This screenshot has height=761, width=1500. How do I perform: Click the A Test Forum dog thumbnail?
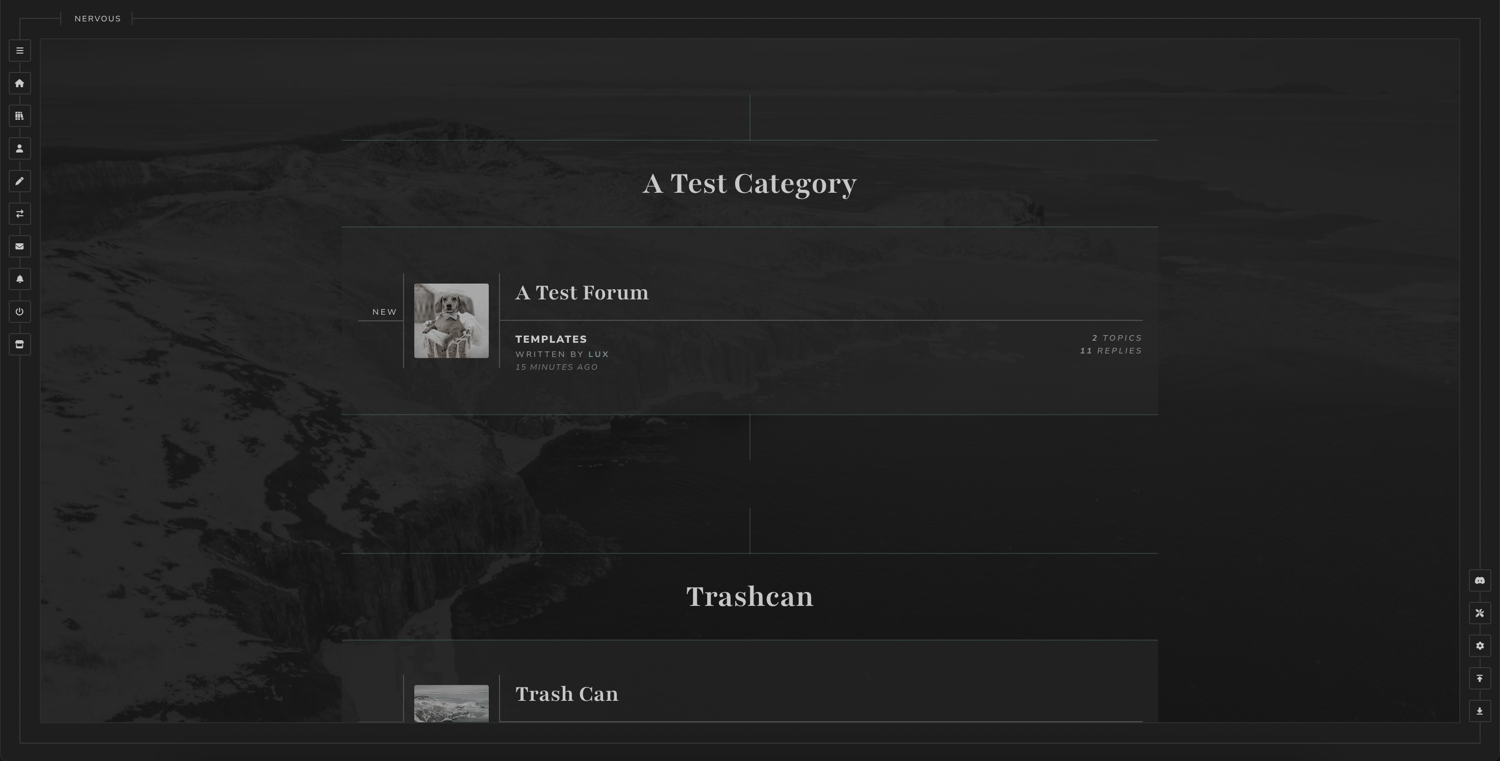(451, 320)
